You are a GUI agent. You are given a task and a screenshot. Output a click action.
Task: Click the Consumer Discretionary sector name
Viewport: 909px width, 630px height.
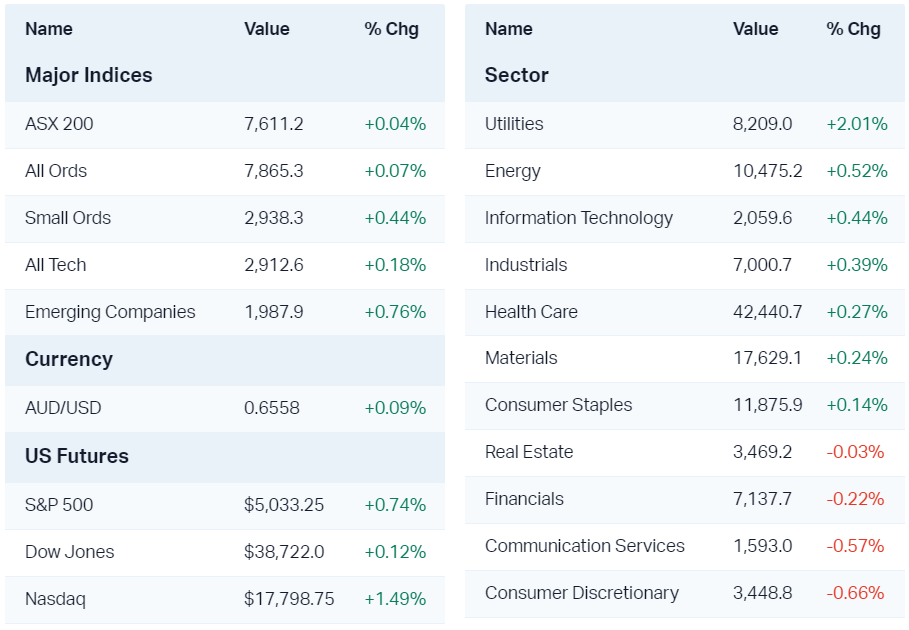(582, 593)
